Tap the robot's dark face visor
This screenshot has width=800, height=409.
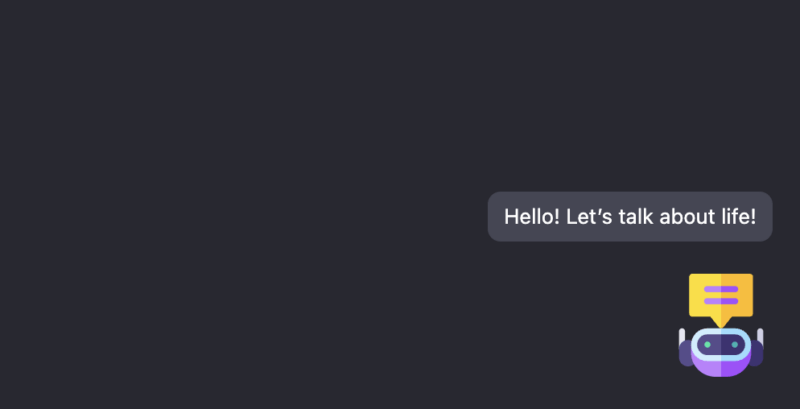pos(721,344)
